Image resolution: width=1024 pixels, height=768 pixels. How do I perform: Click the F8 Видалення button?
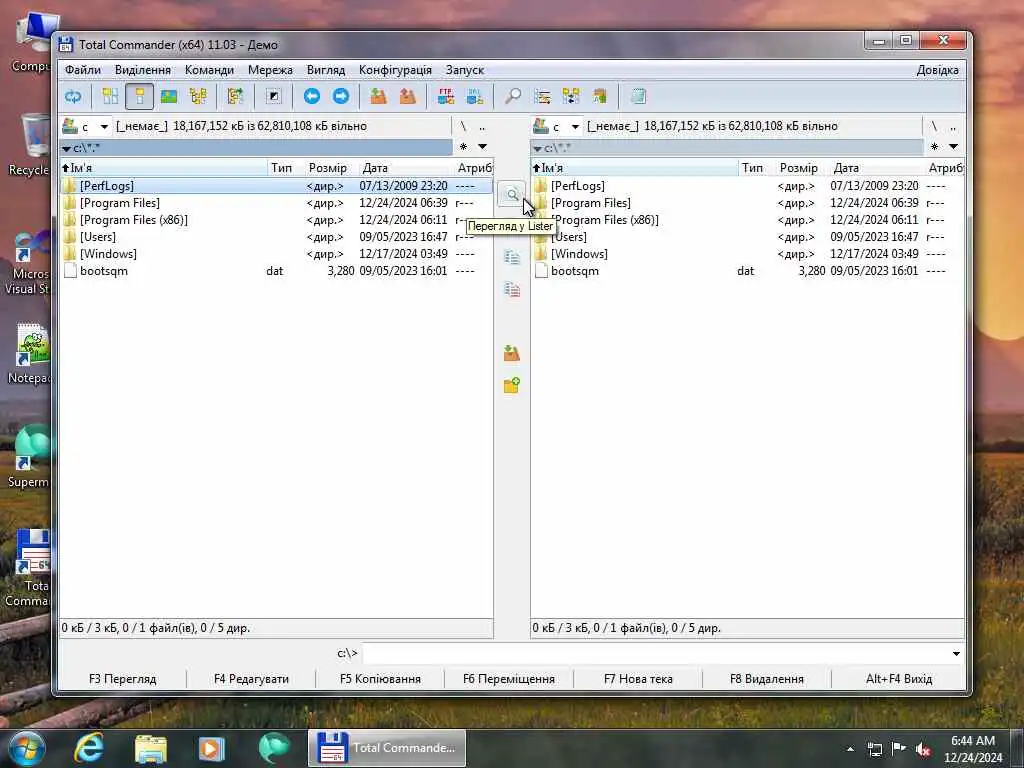click(767, 679)
